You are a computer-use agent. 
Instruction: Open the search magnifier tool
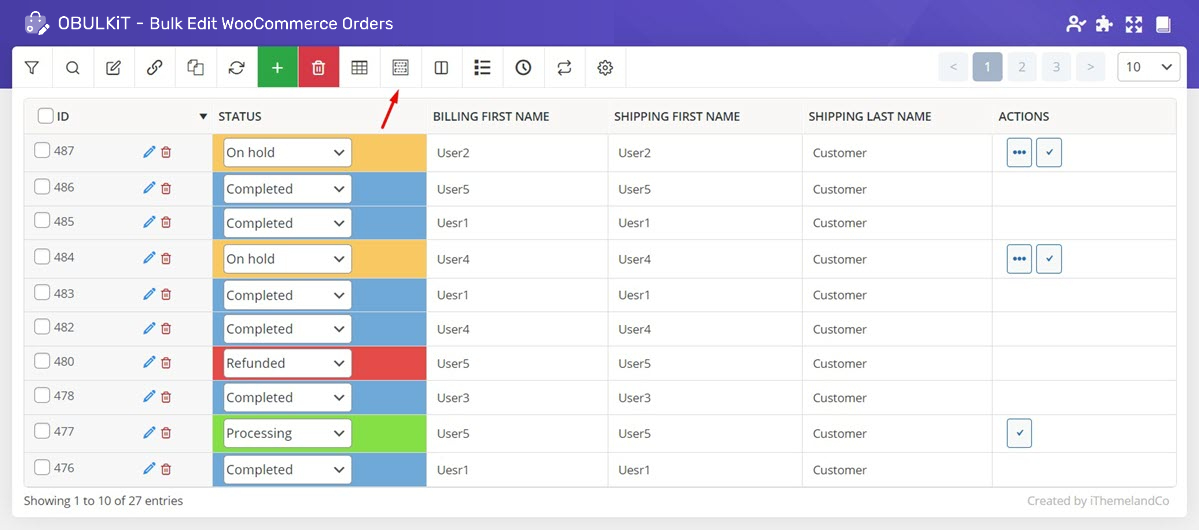click(x=73, y=68)
